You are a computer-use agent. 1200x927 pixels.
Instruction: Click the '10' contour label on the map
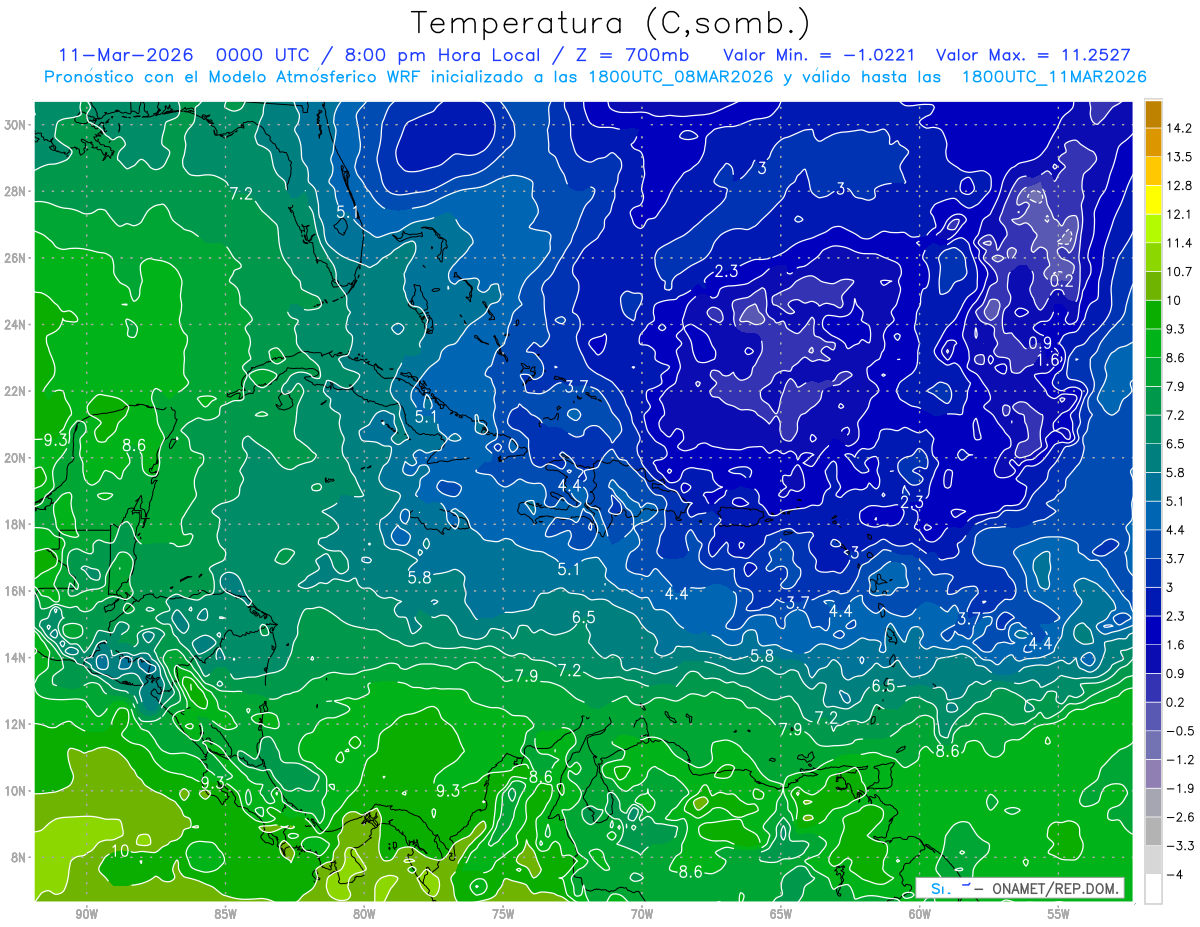120,852
